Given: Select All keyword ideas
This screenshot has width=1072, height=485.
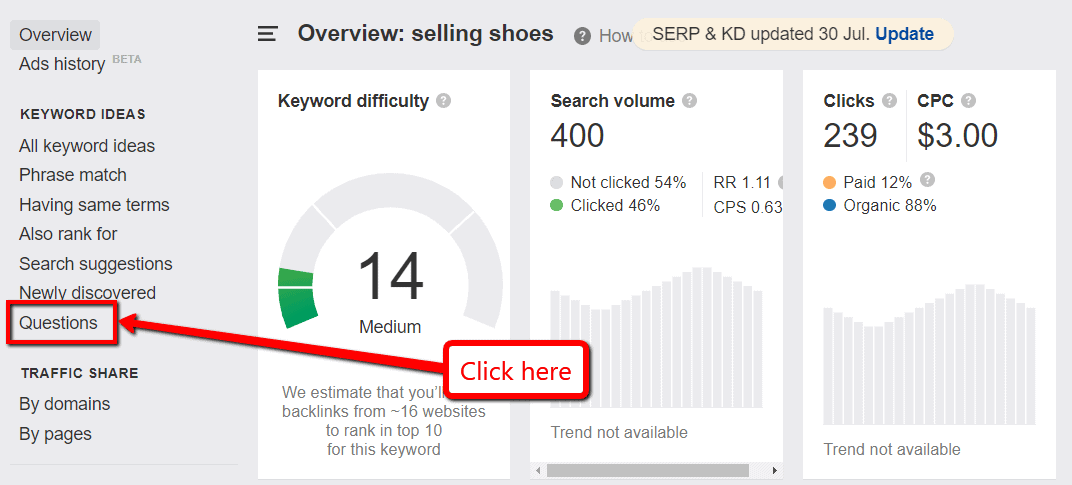Looking at the screenshot, I should click(87, 146).
